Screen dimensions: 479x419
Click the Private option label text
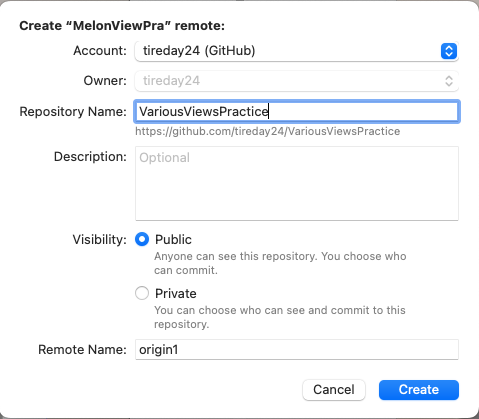176,294
